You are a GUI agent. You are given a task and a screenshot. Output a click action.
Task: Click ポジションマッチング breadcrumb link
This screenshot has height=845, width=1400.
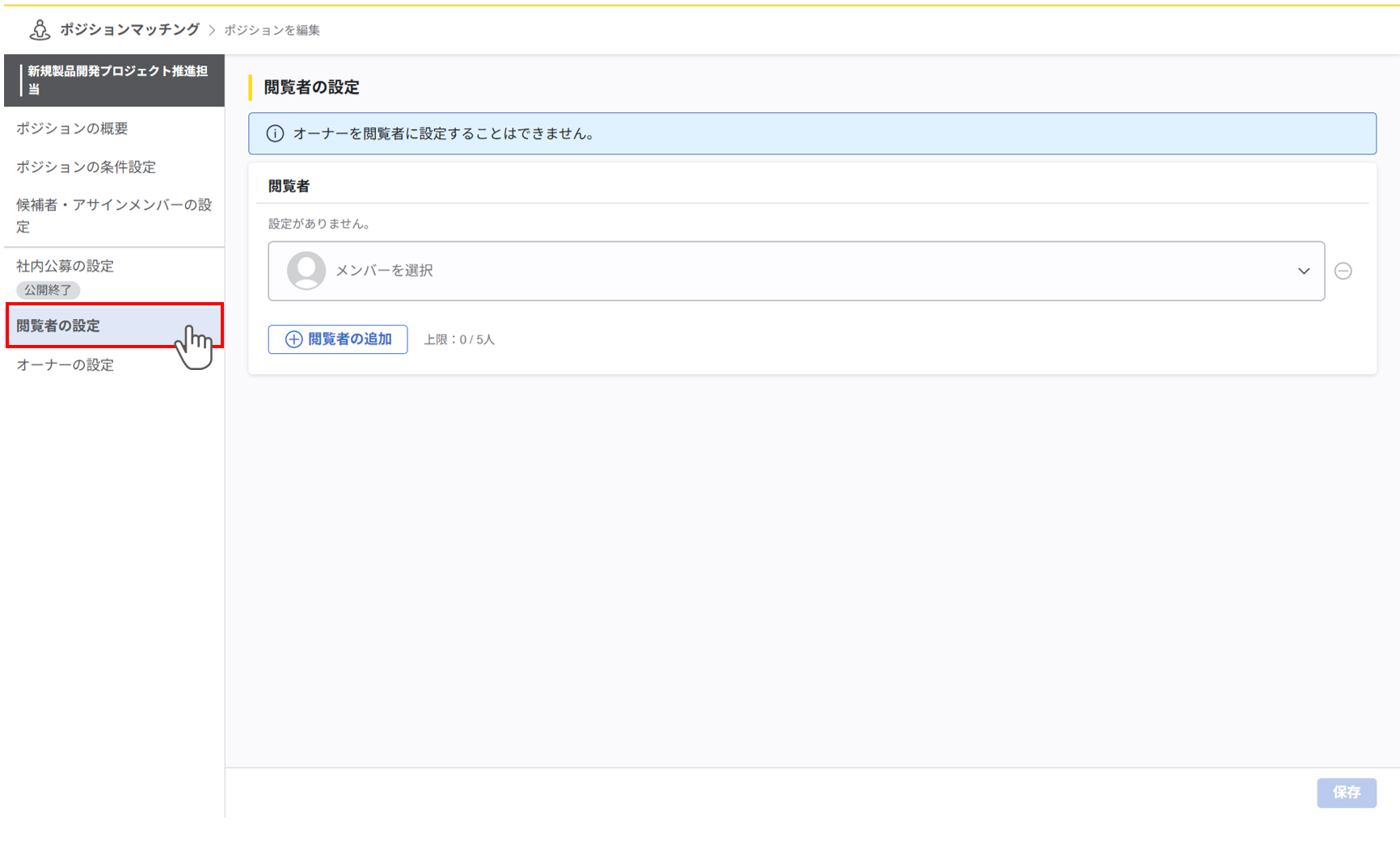(x=129, y=30)
